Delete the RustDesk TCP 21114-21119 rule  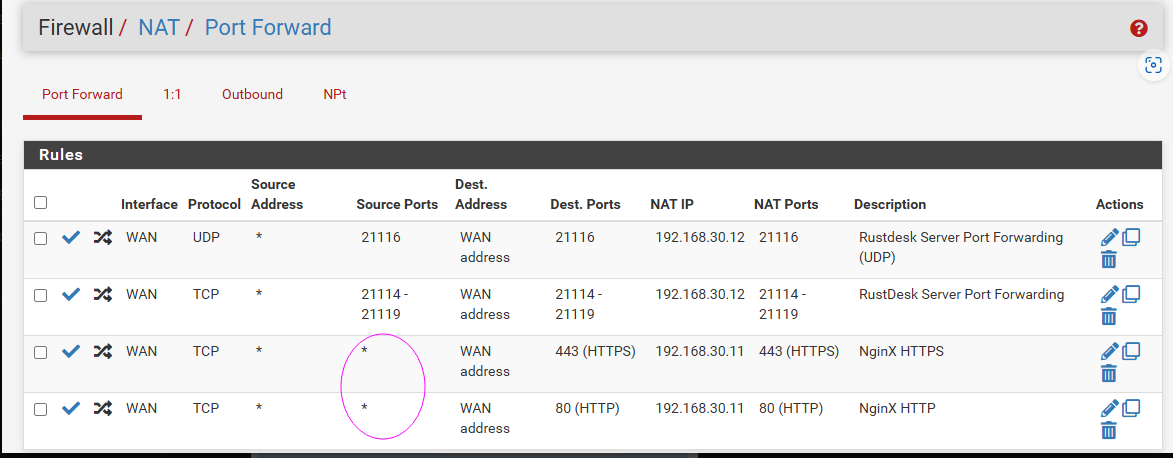coord(1109,317)
